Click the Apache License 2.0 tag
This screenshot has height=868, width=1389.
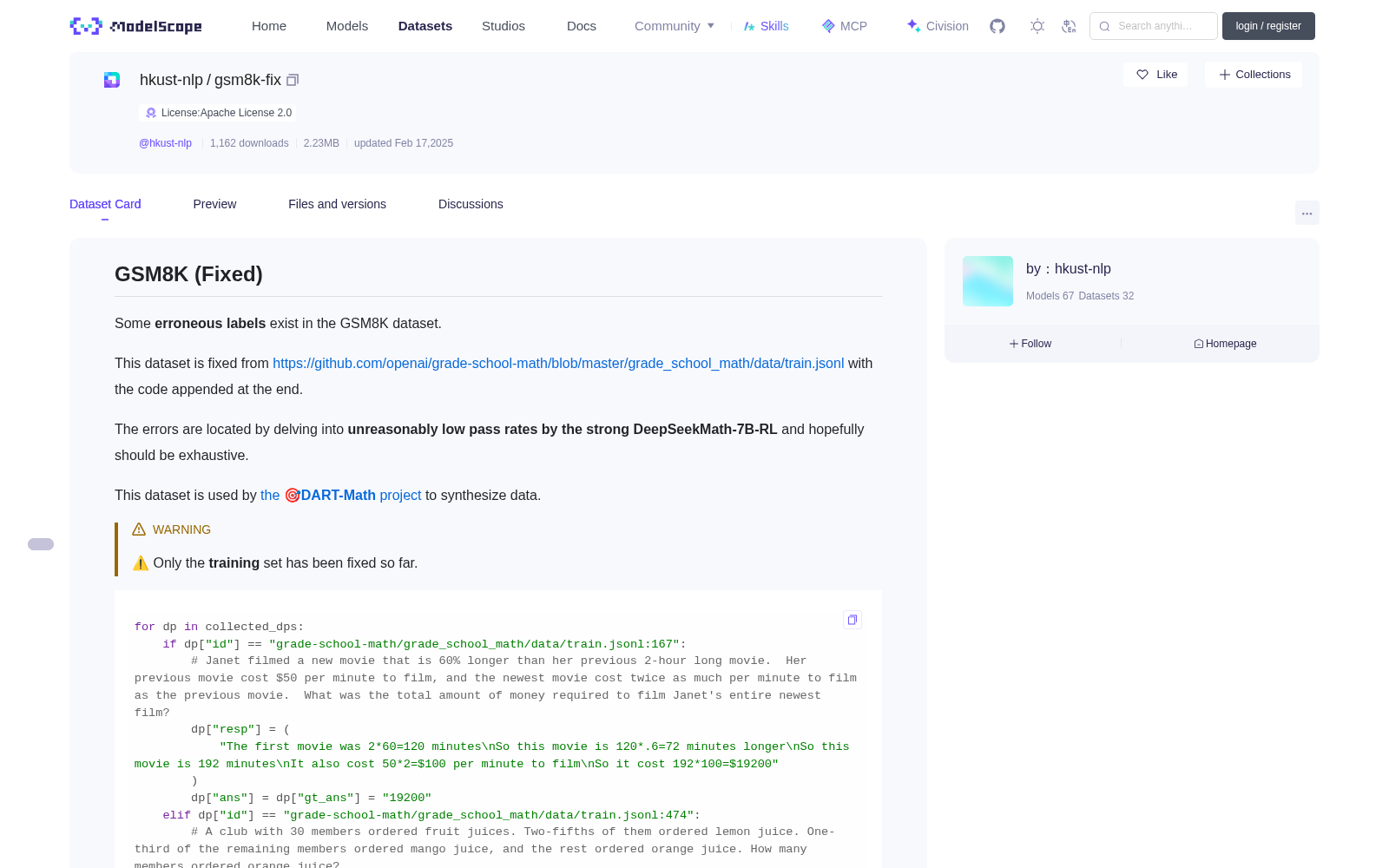(218, 113)
